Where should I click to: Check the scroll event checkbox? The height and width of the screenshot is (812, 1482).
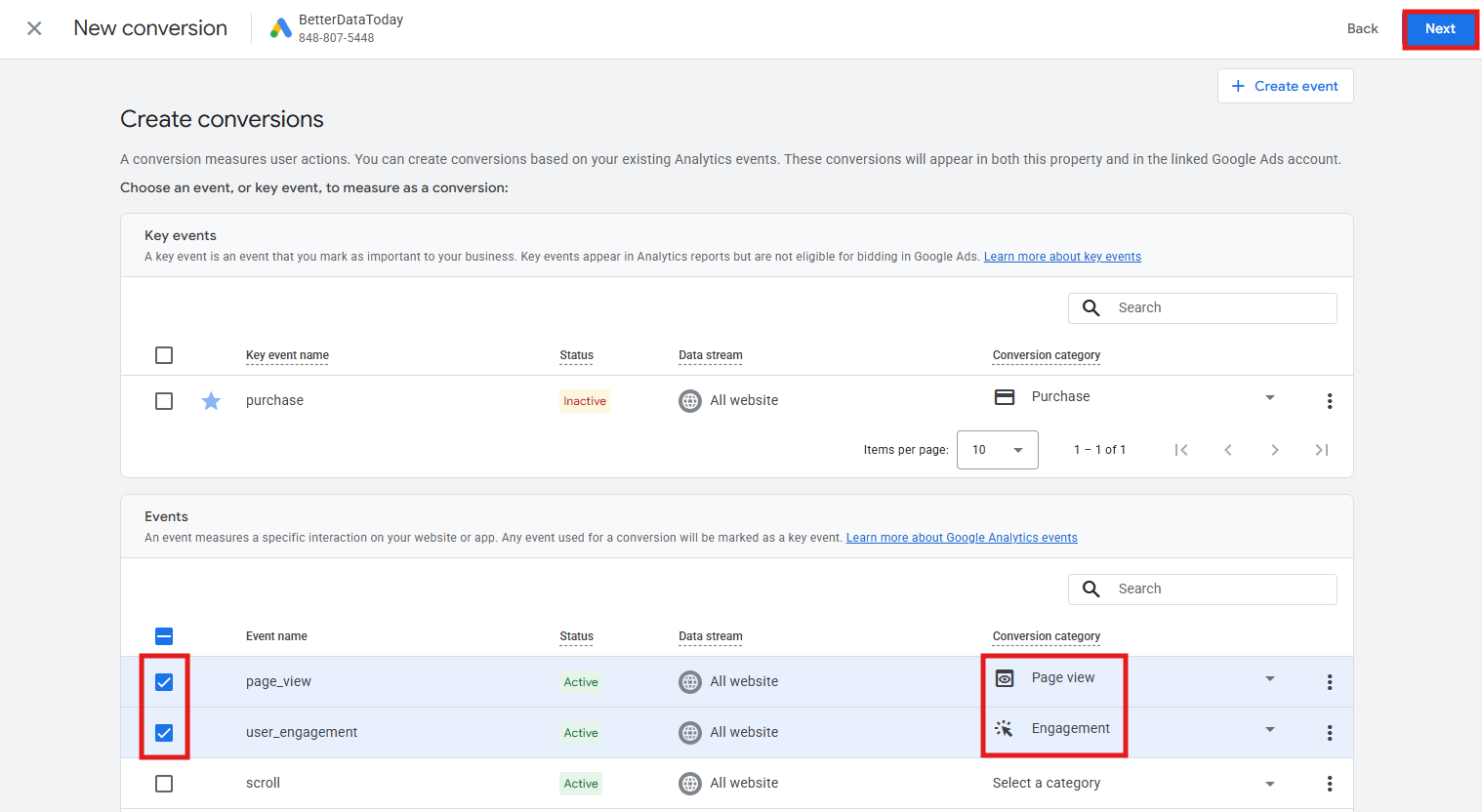164,784
